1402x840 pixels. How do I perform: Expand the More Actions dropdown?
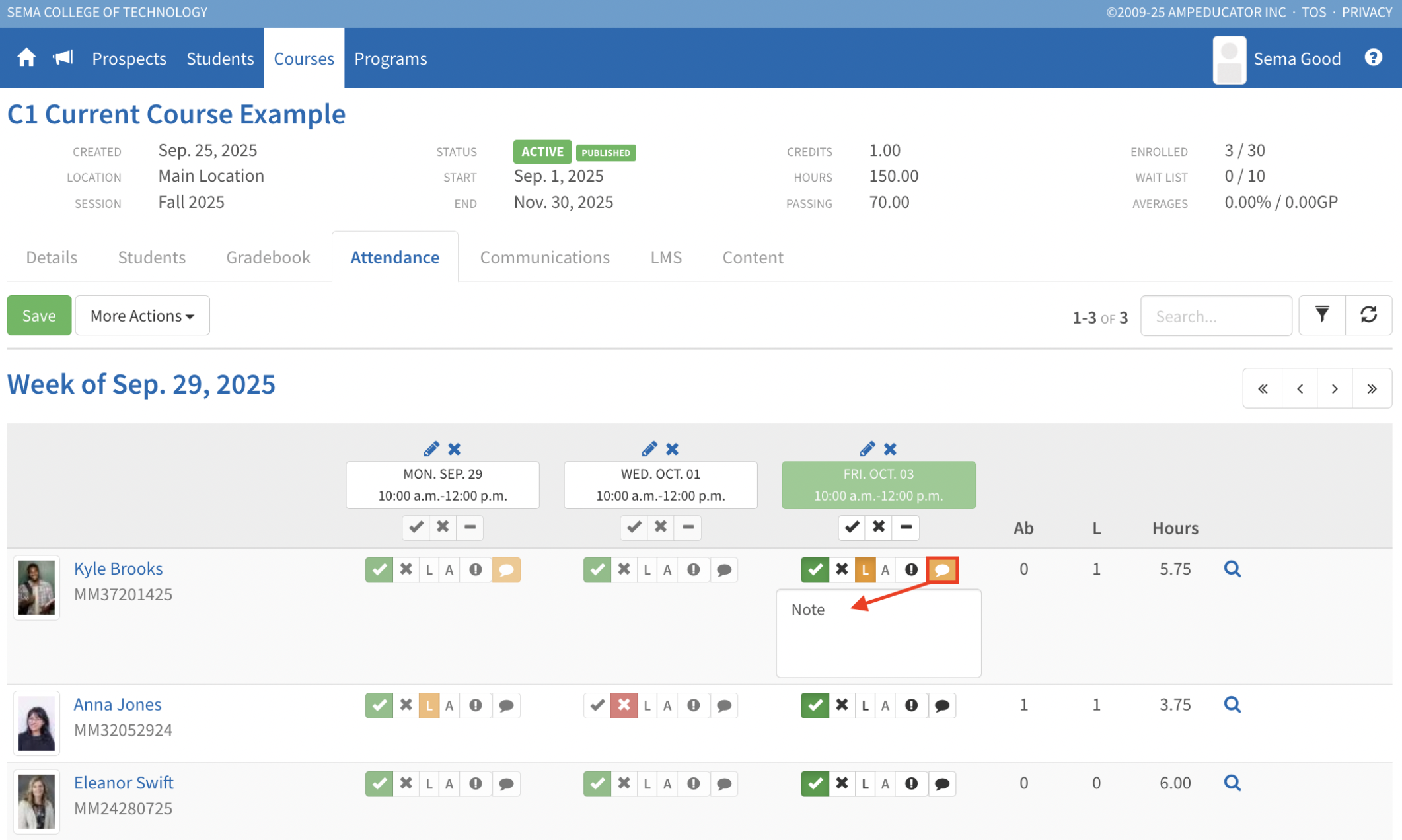(x=142, y=316)
